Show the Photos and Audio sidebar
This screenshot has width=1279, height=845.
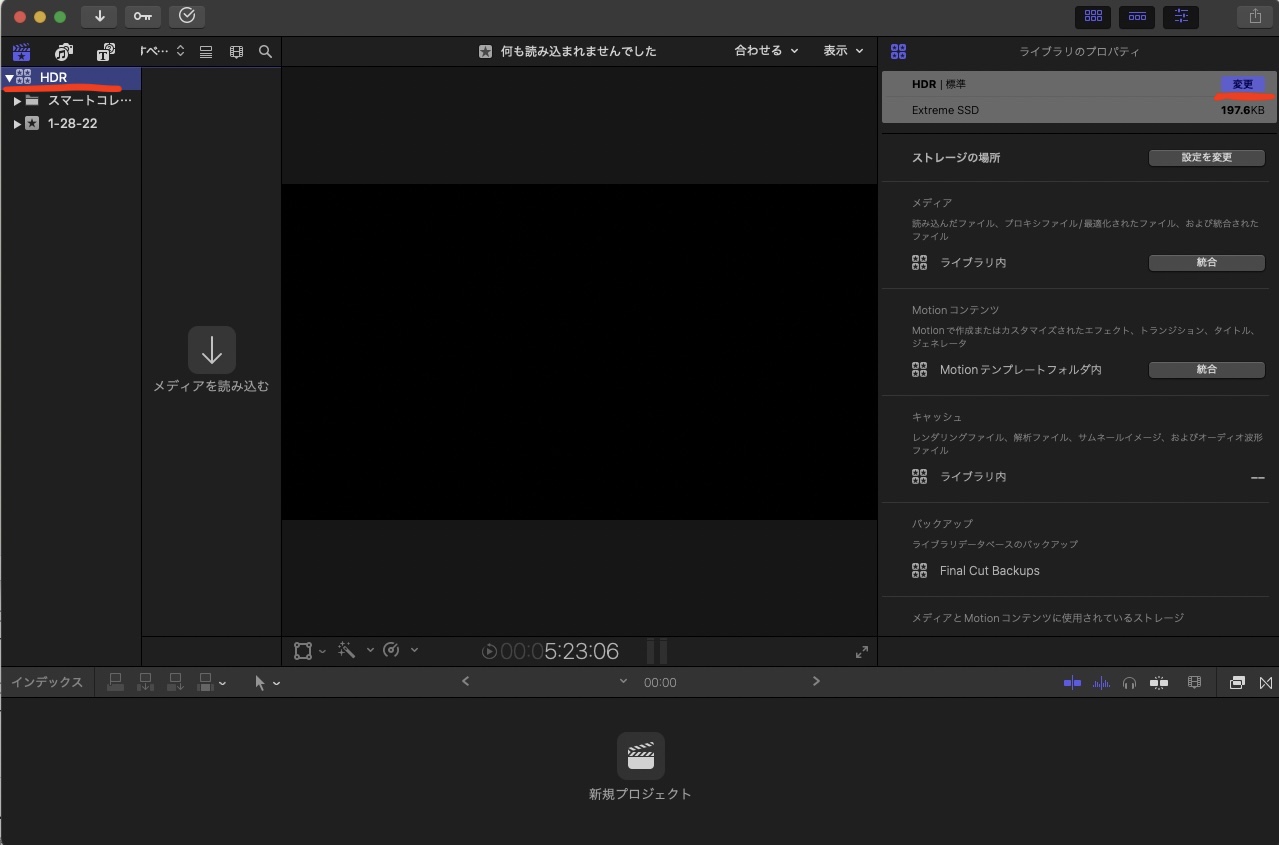(64, 52)
